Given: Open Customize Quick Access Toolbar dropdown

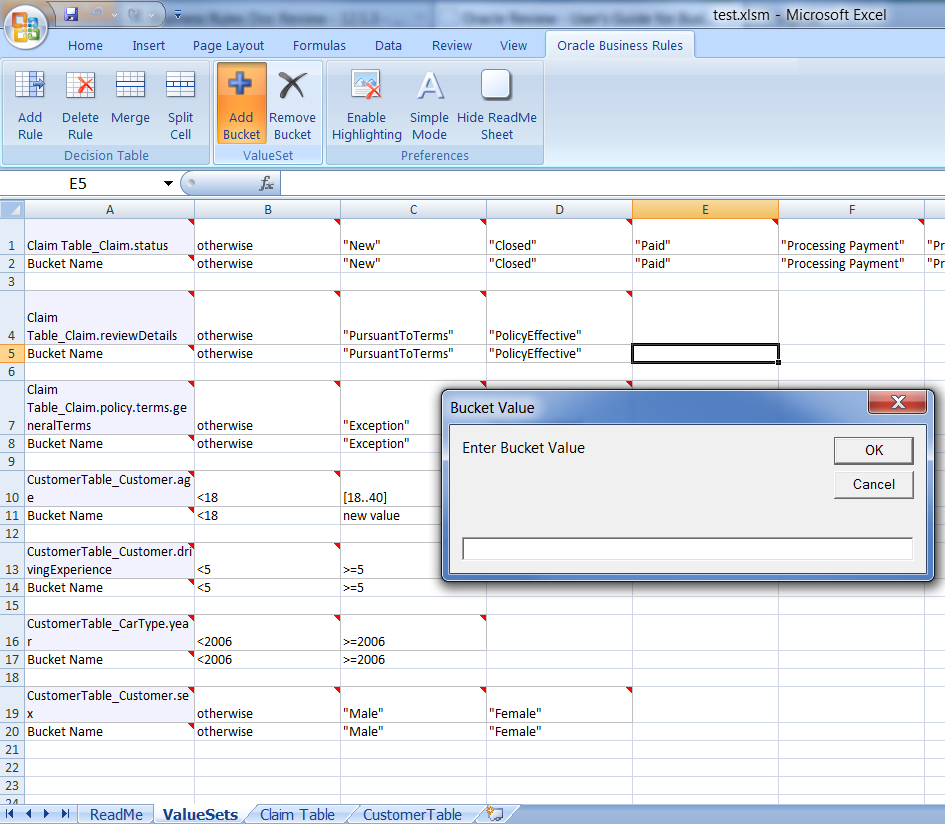Looking at the screenshot, I should coord(178,14).
